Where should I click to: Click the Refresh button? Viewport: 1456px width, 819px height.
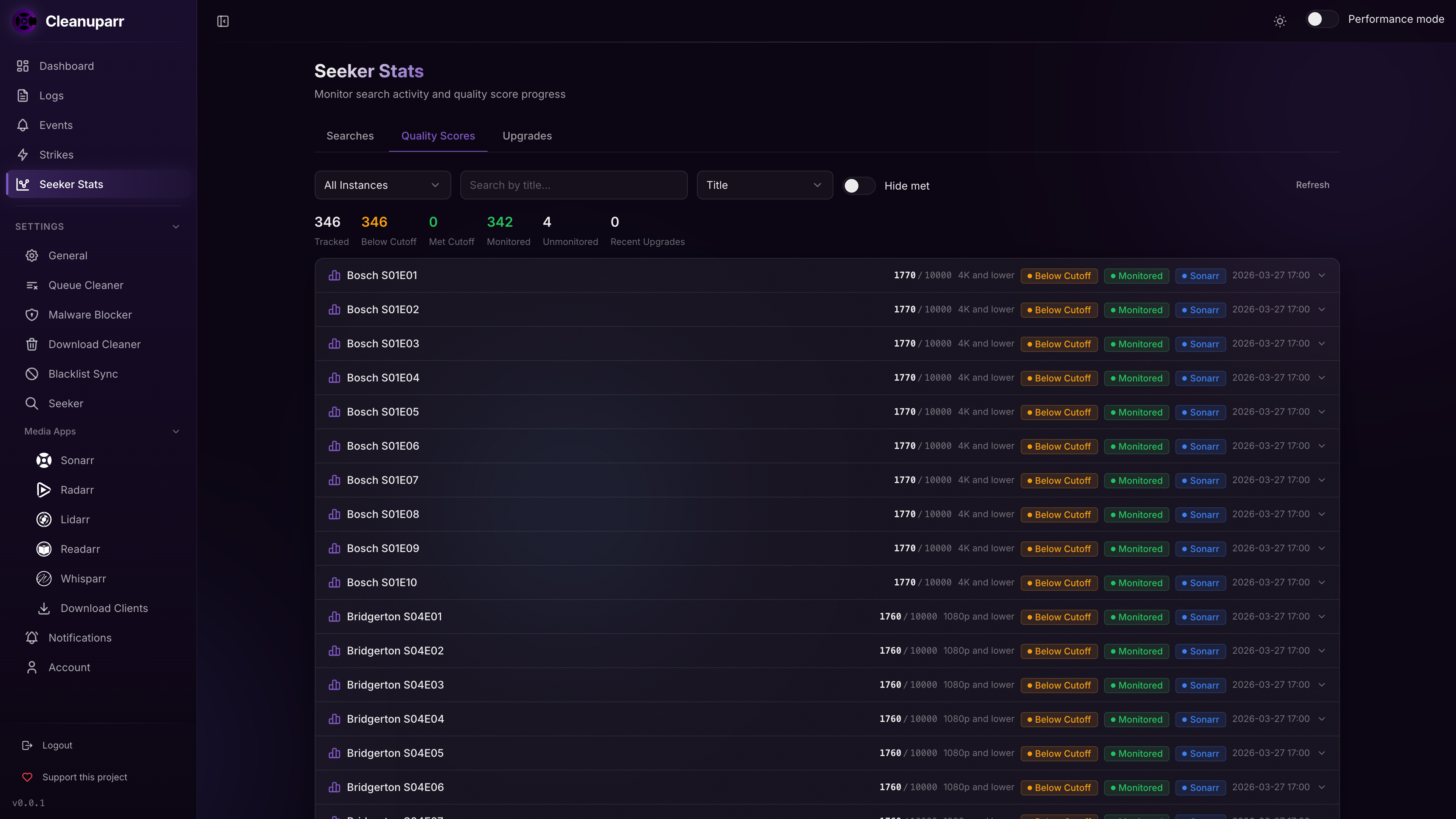1312,185
